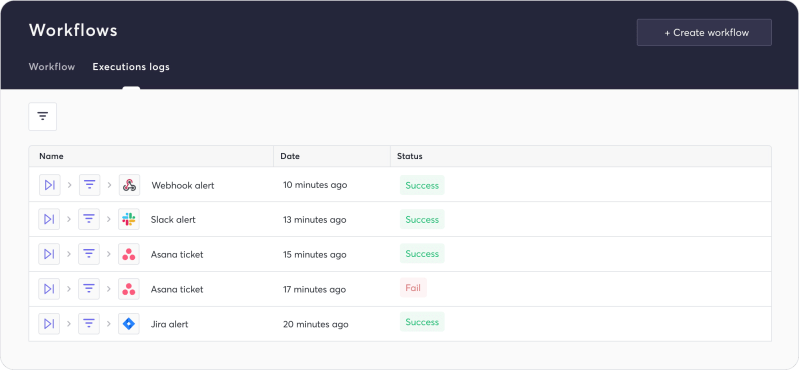Click Success status of Jira alert
The height and width of the screenshot is (370, 799).
tap(422, 322)
